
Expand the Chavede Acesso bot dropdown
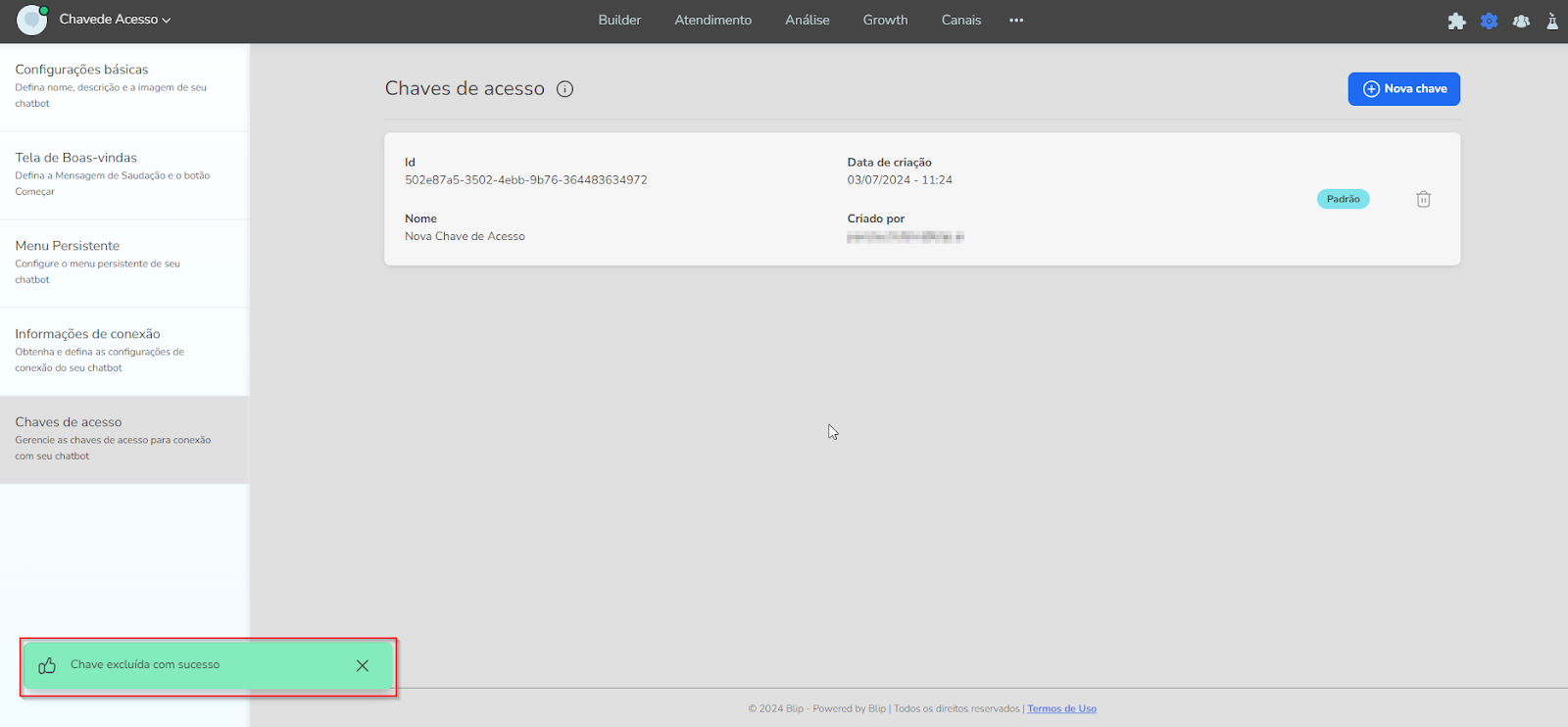point(115,20)
